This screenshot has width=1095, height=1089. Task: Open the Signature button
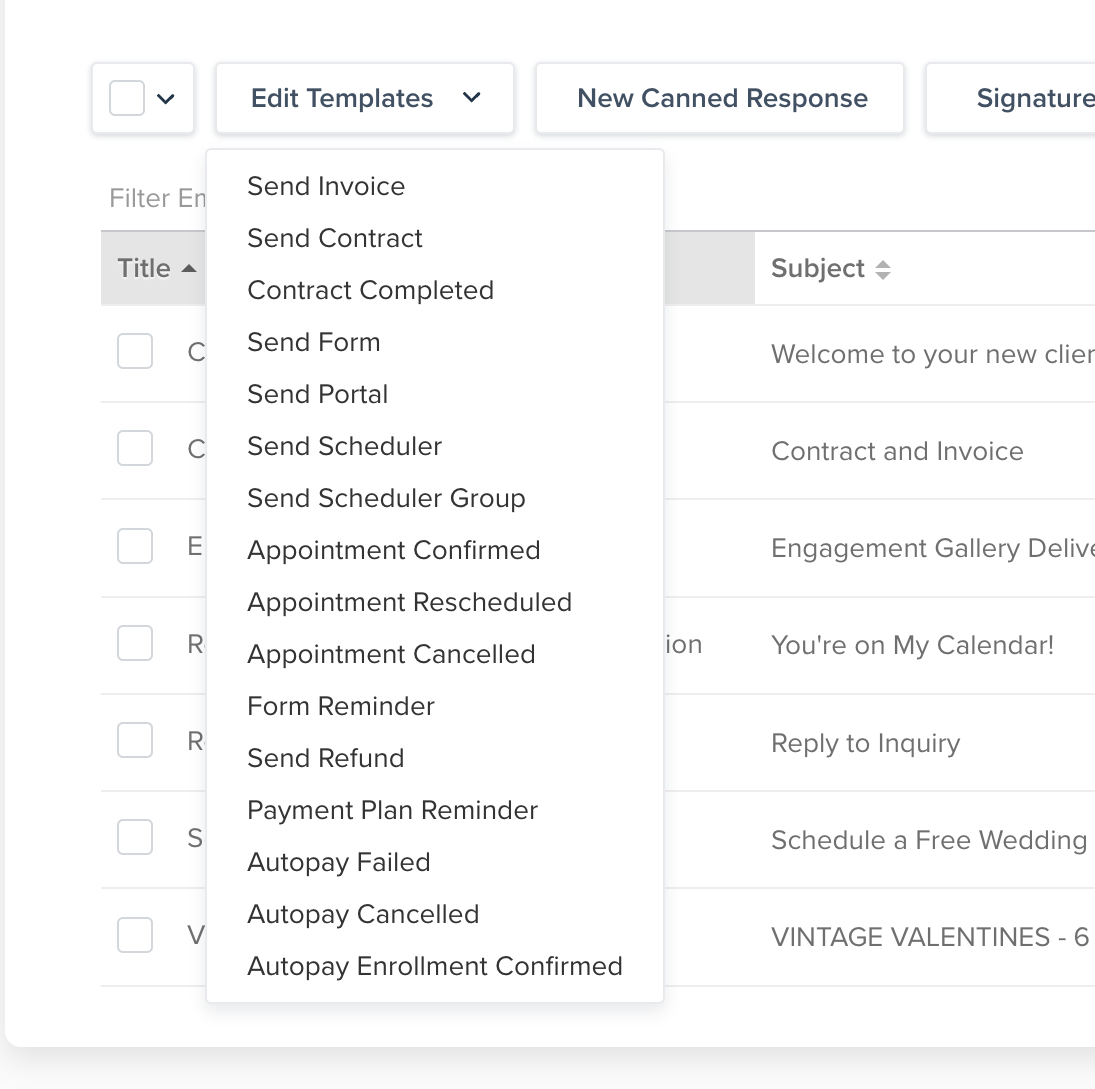click(x=1030, y=98)
